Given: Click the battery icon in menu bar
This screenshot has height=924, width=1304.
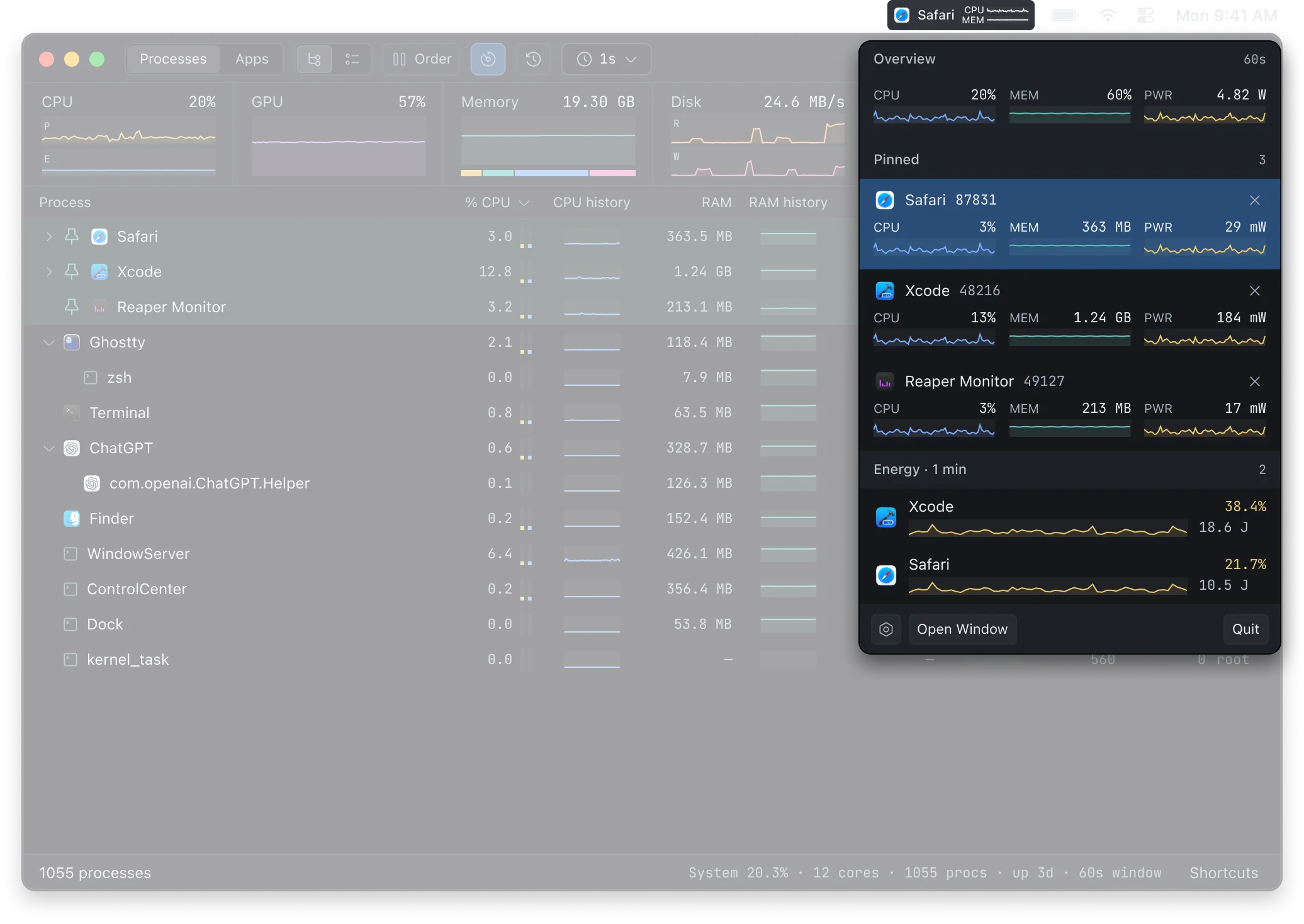Looking at the screenshot, I should click(x=1065, y=15).
